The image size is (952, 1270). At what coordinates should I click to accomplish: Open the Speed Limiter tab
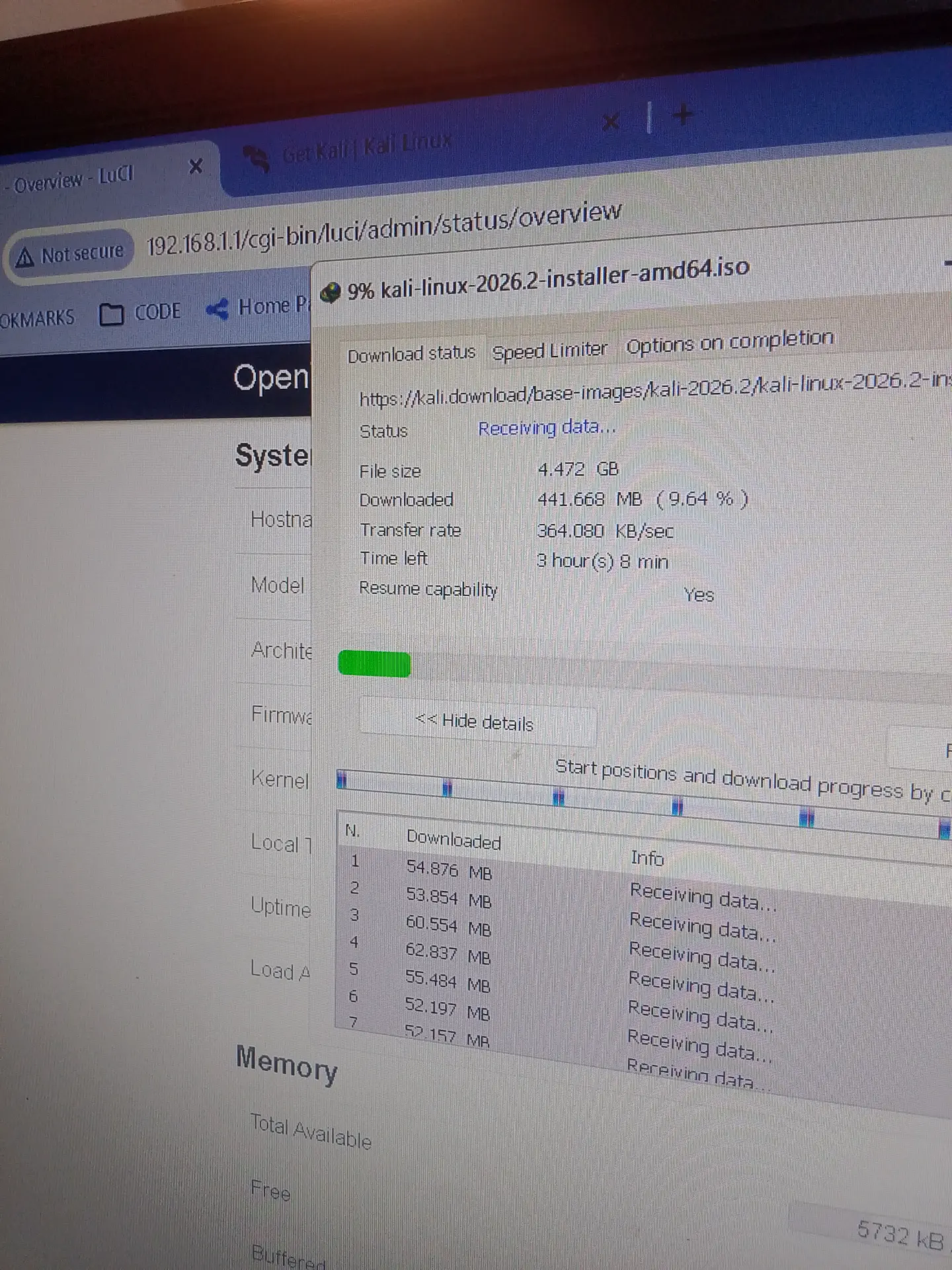[x=549, y=350]
